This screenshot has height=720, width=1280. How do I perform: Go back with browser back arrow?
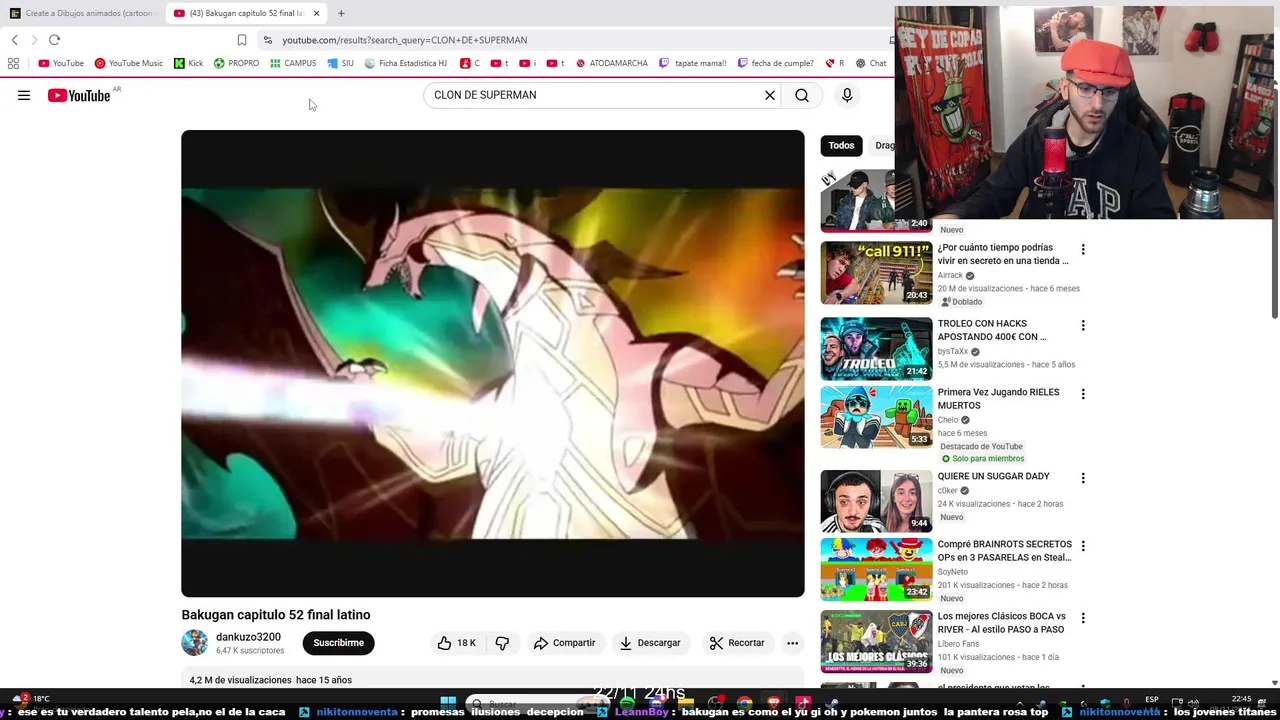tap(14, 40)
